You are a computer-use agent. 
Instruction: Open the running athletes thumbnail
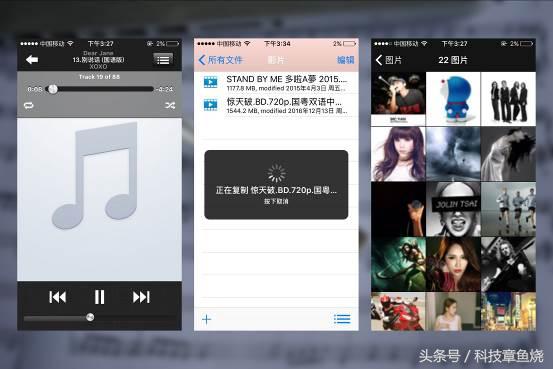click(508, 209)
